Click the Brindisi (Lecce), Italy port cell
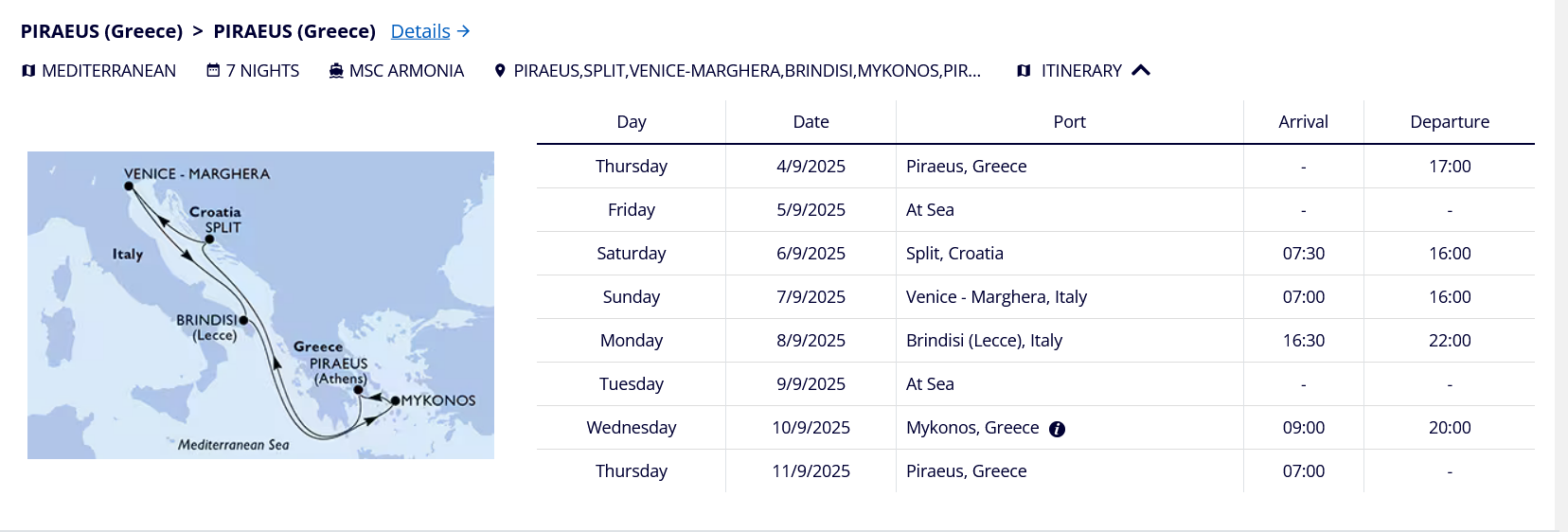 tap(1070, 341)
